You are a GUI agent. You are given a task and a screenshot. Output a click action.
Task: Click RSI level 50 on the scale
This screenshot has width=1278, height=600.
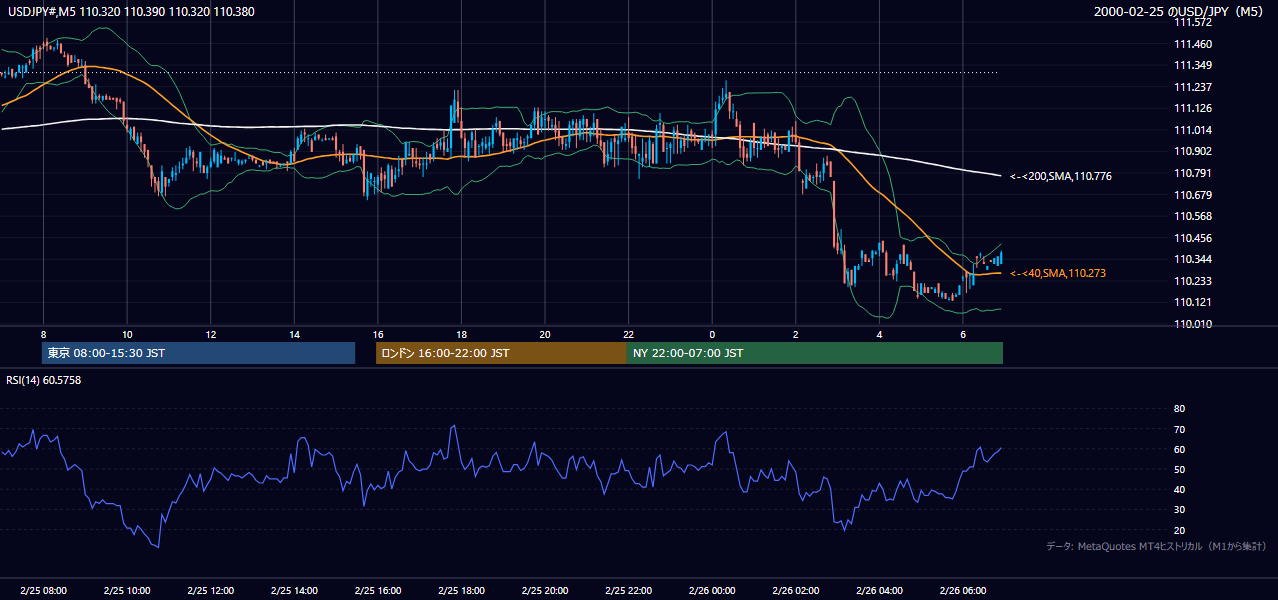[x=1179, y=469]
